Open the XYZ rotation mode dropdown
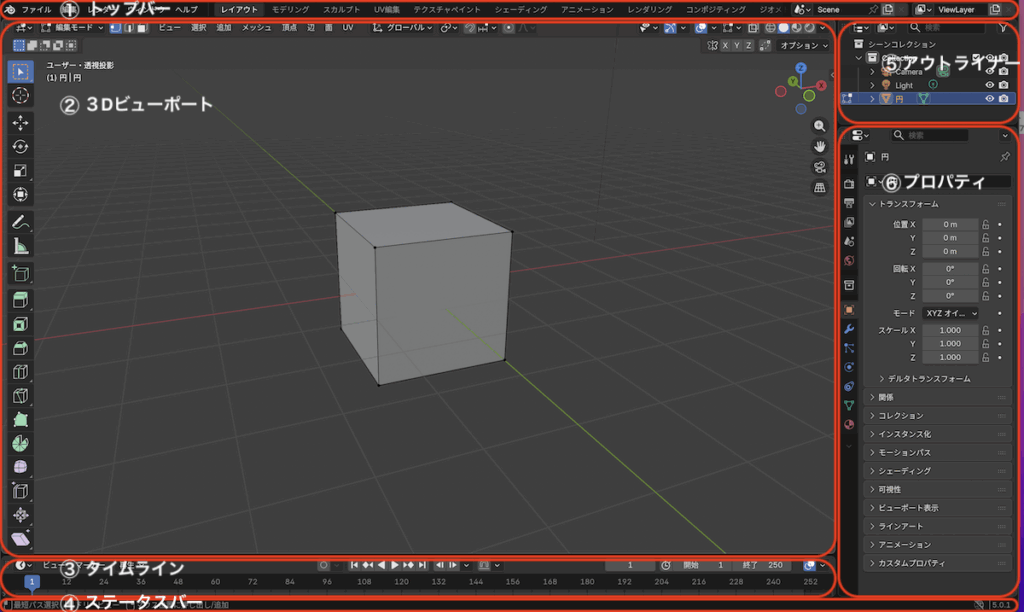 tap(950, 313)
